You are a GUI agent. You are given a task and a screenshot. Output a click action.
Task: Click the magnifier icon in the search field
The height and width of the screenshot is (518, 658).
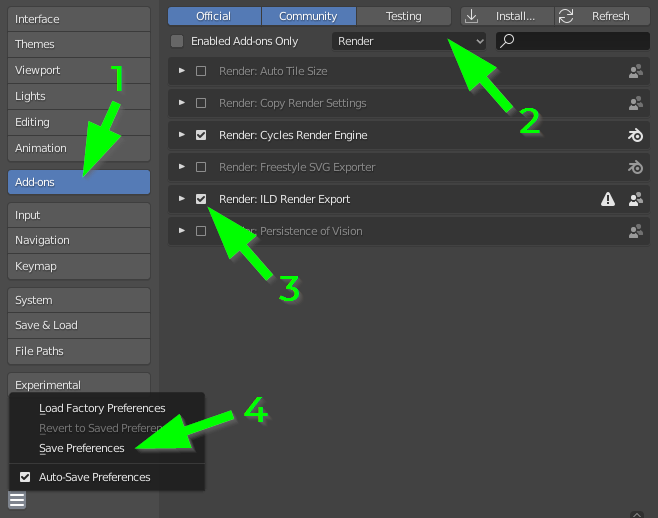coord(507,41)
